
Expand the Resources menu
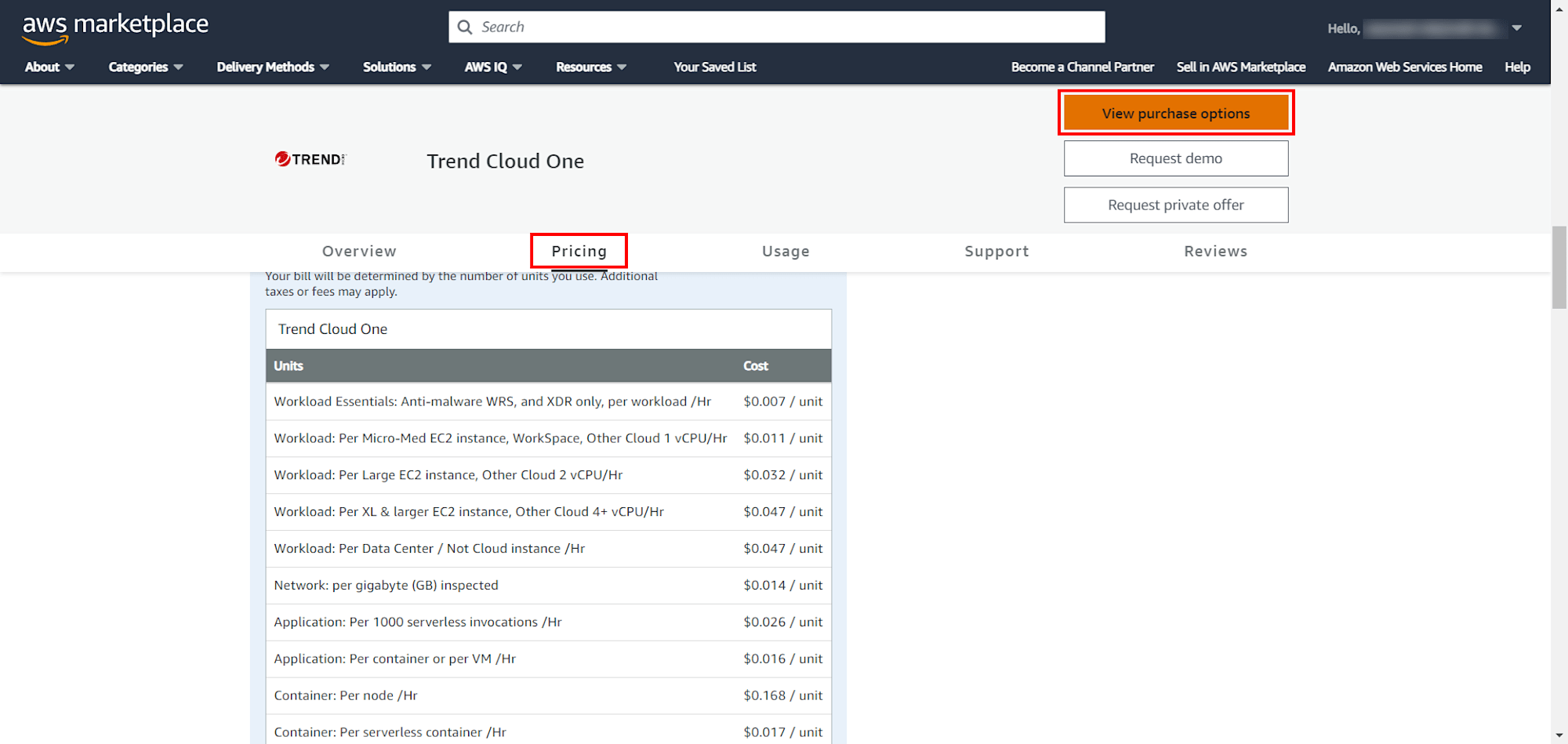(591, 67)
